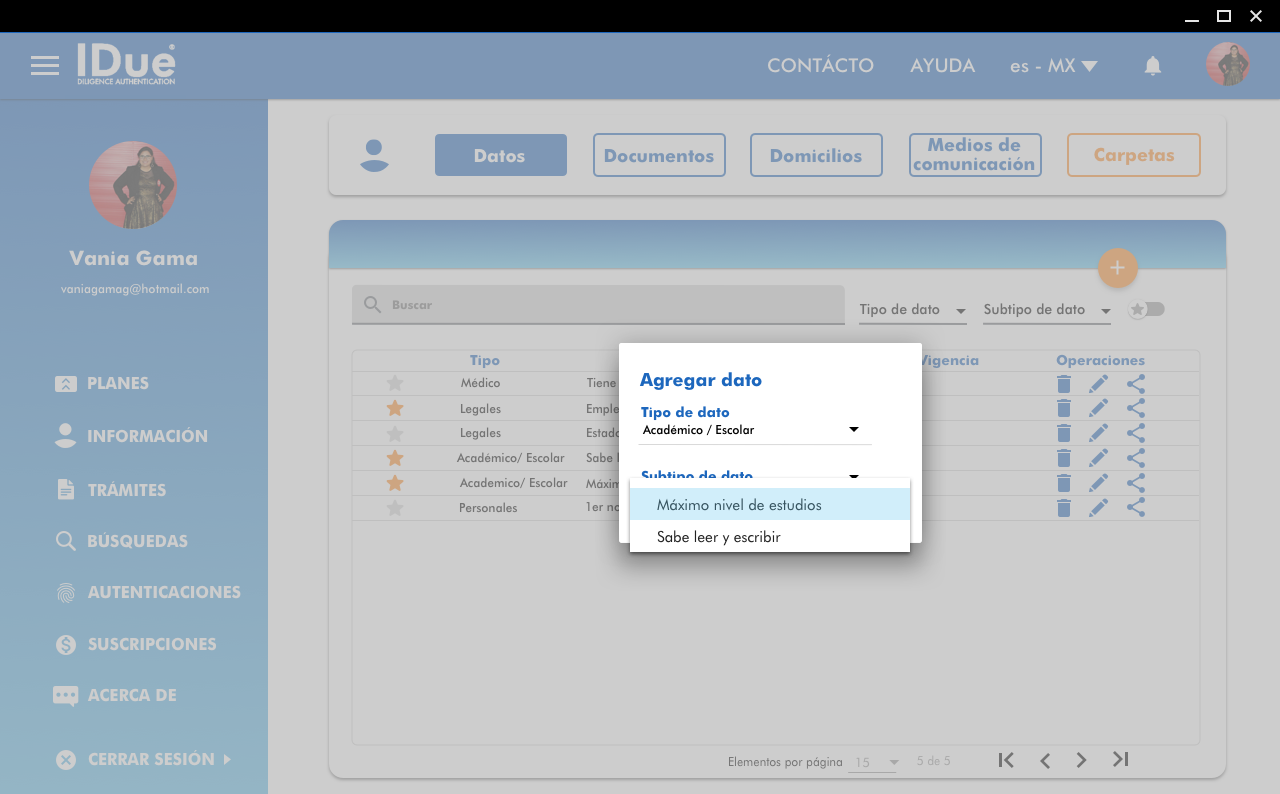This screenshot has height=794, width=1280.
Task: Open the AYUDA link
Action: coord(942,66)
